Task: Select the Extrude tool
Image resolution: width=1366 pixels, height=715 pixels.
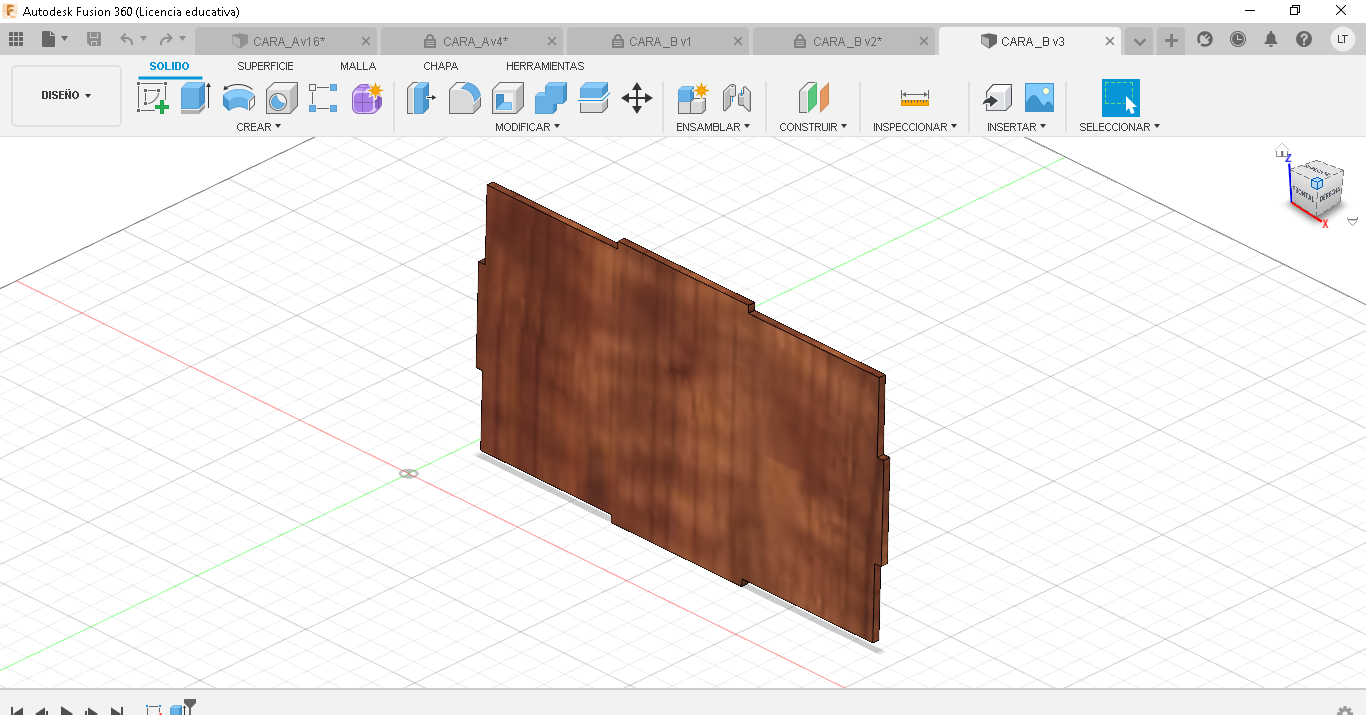Action: coord(195,98)
